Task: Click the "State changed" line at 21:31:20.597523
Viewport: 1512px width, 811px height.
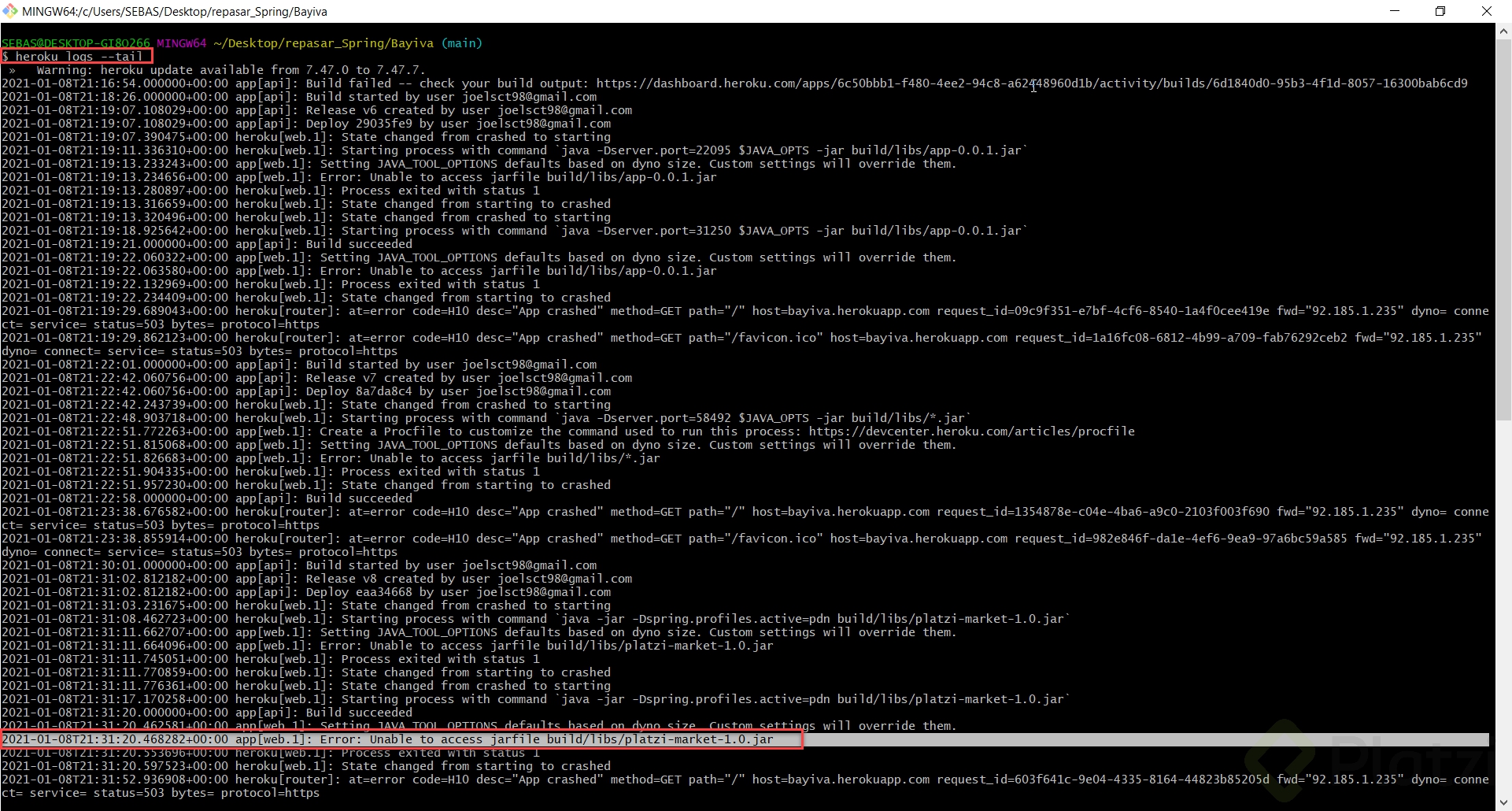Action: coord(306,766)
